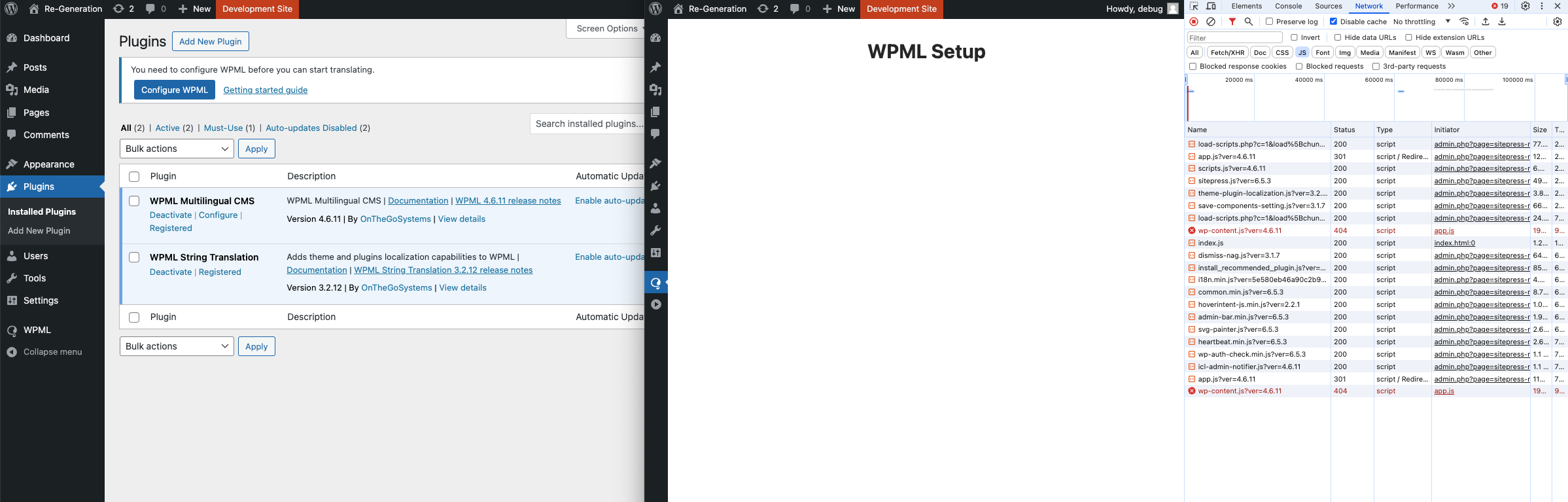Toggle the red network filter funnel icon

click(1232, 22)
